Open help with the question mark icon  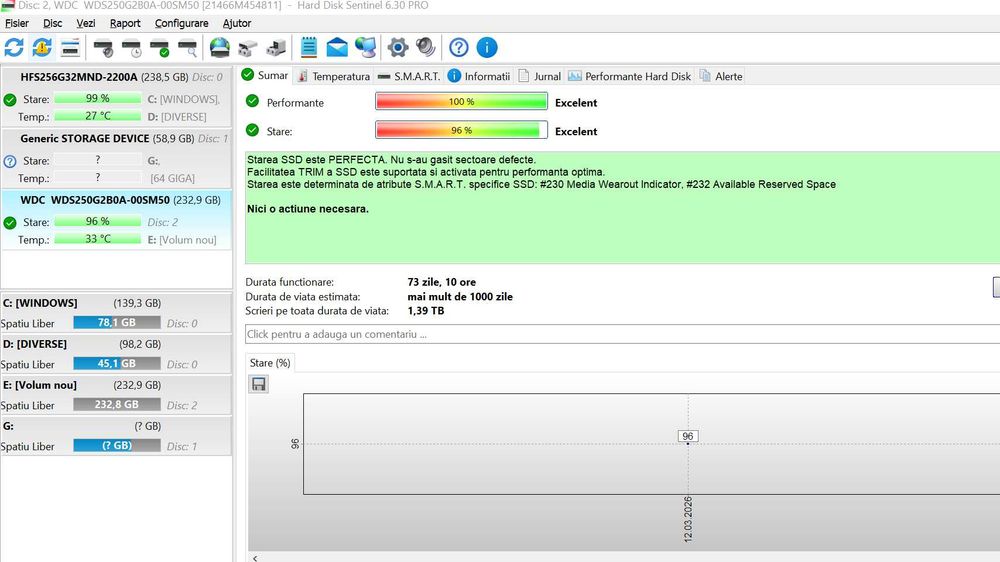point(459,47)
